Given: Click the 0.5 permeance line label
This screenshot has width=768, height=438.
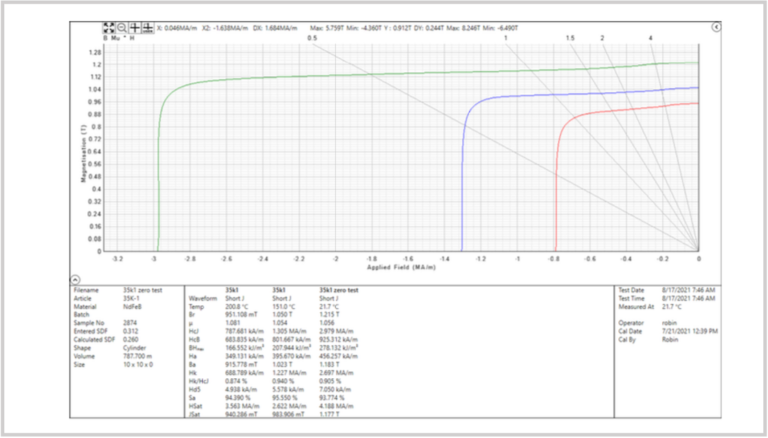Looking at the screenshot, I should point(311,38).
